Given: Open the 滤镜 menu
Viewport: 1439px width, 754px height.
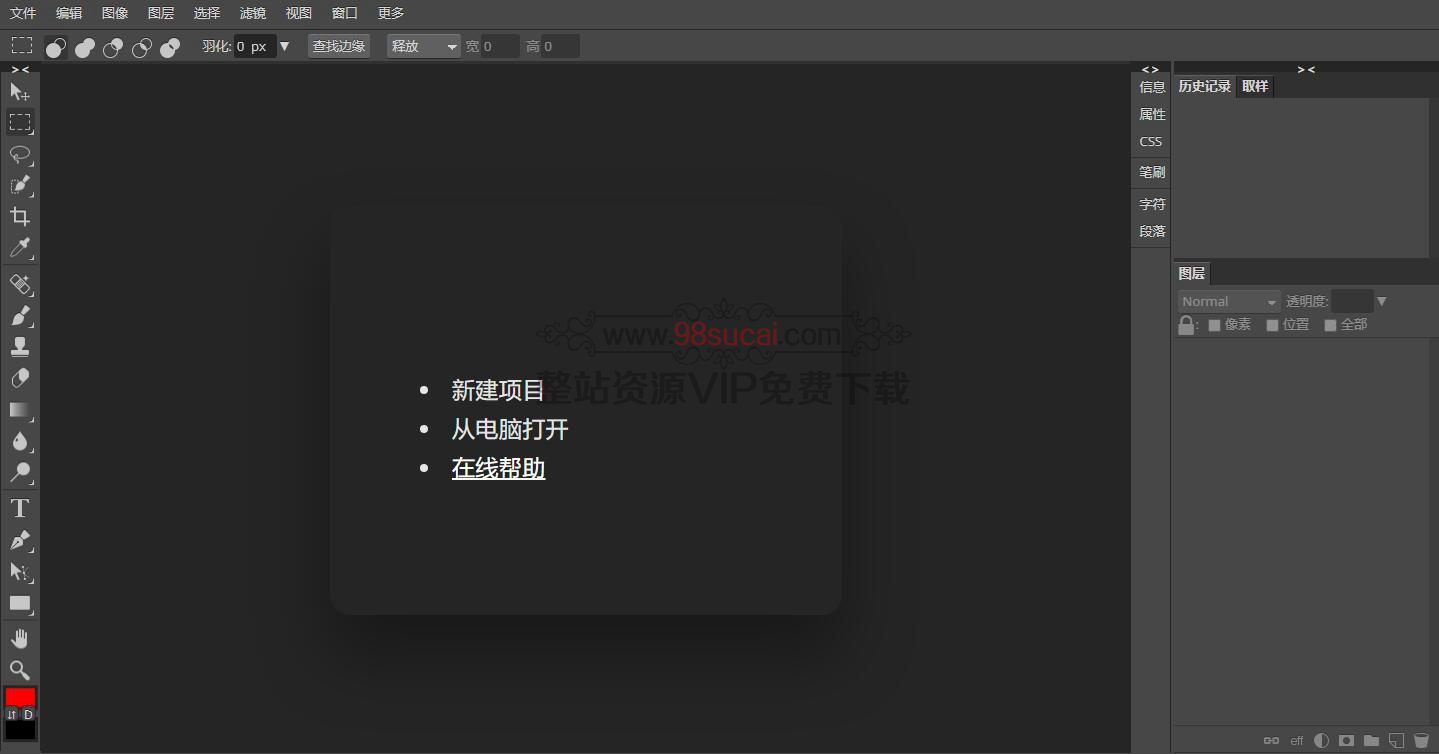Looking at the screenshot, I should pyautogui.click(x=252, y=13).
